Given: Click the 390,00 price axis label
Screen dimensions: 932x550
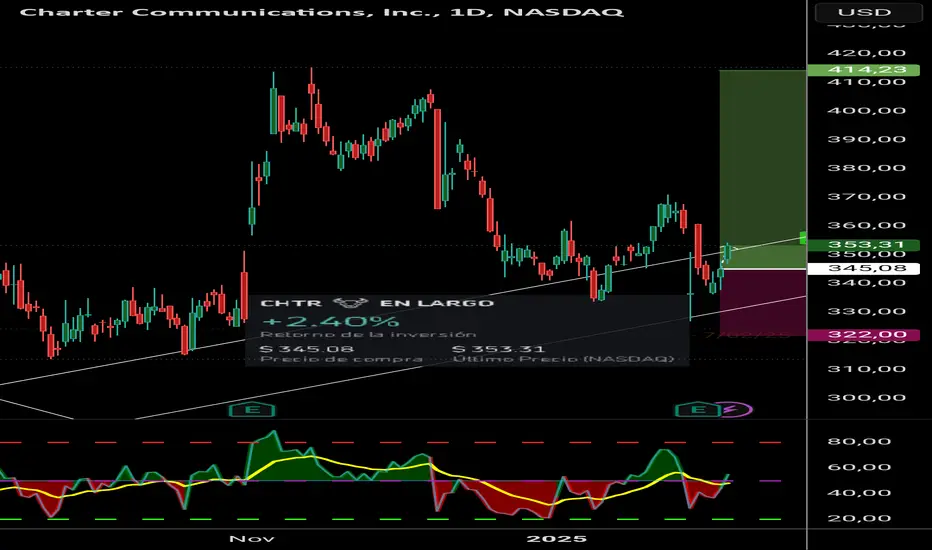Looking at the screenshot, I should 867,139.
